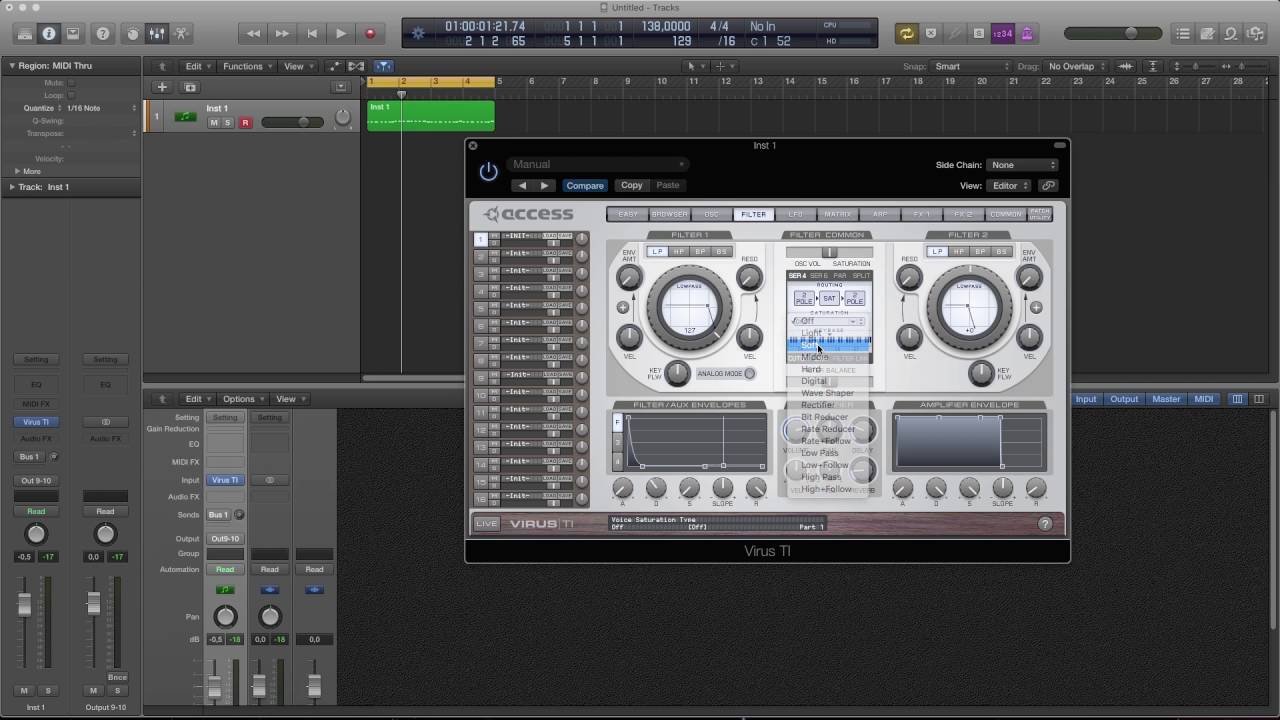Go to beginning with transport button
The height and width of the screenshot is (720, 1280).
click(x=312, y=33)
